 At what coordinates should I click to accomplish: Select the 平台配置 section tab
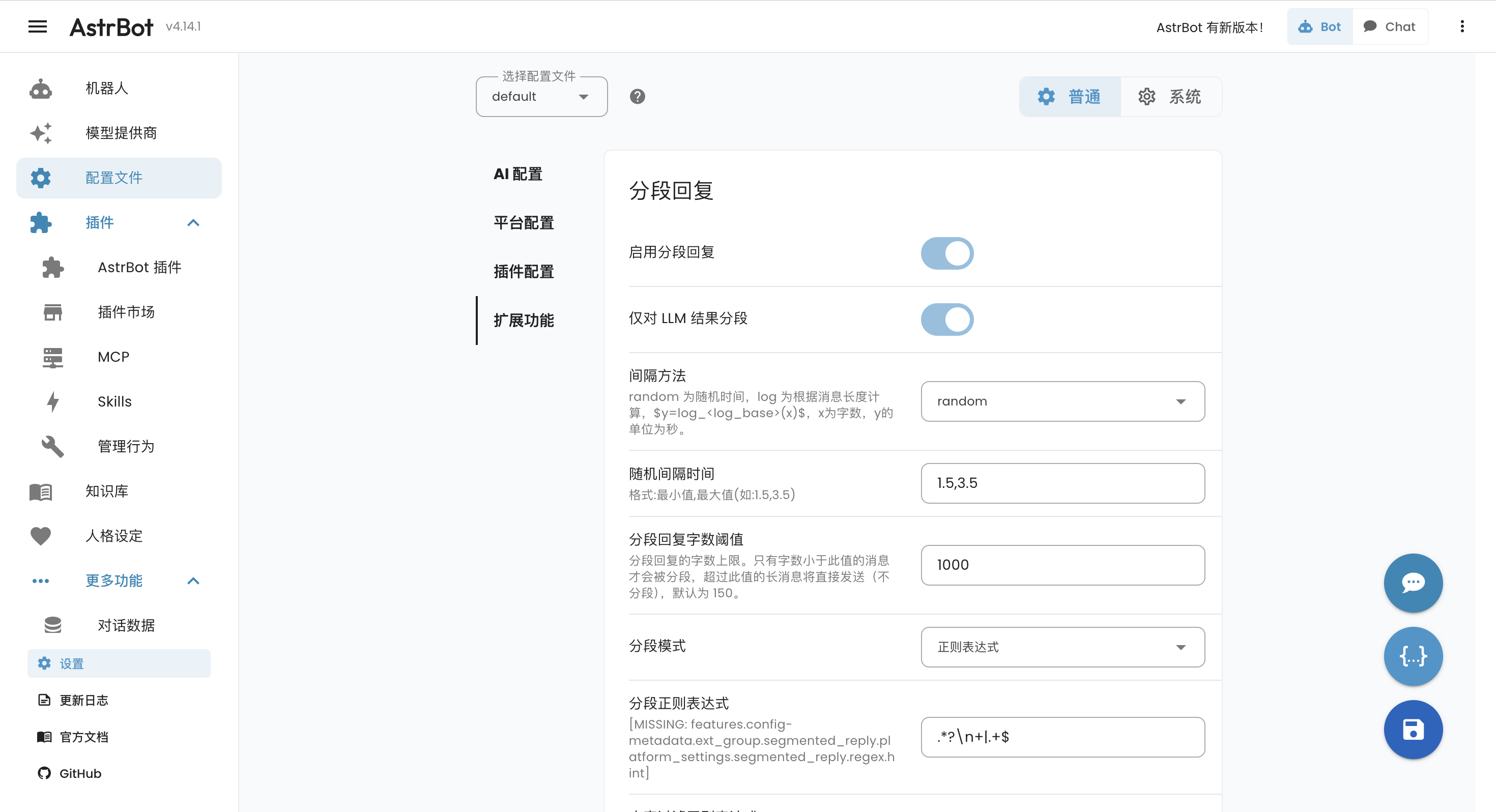tap(523, 223)
